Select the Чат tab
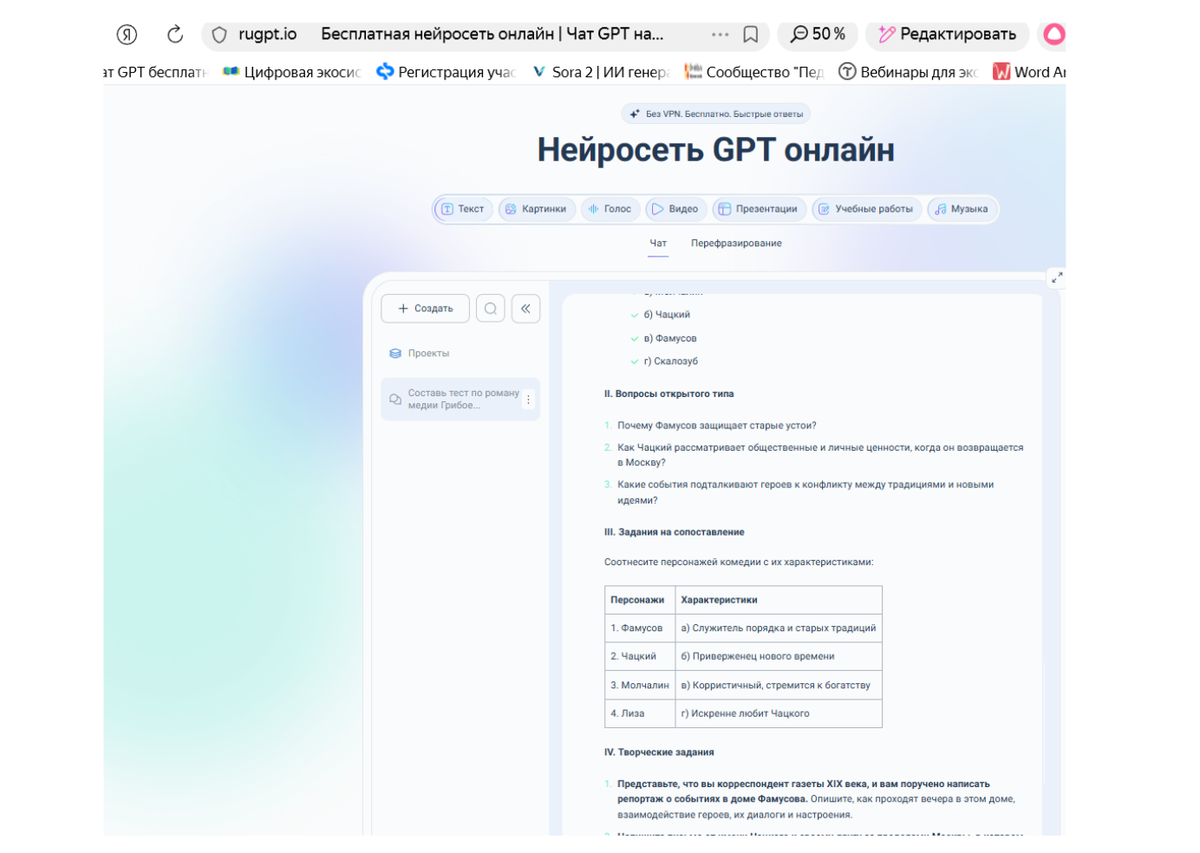 click(x=658, y=243)
